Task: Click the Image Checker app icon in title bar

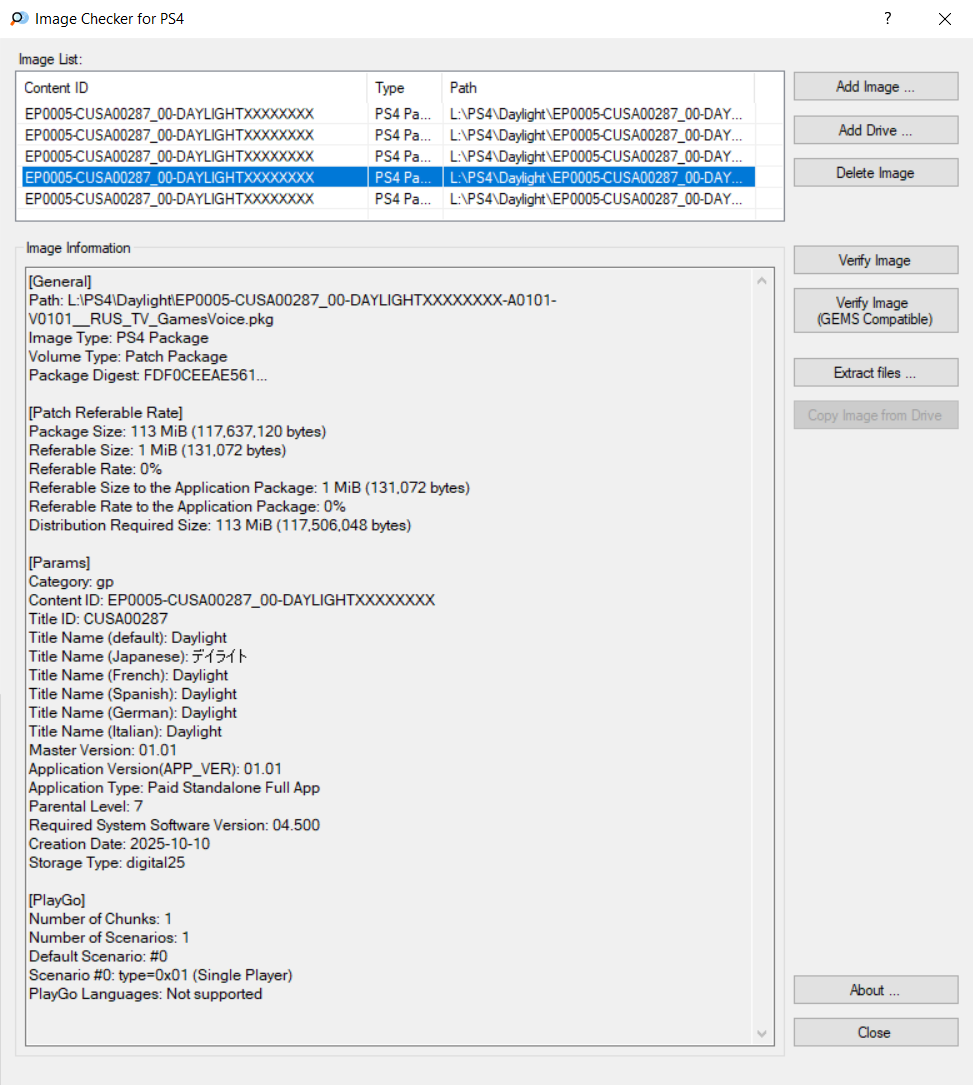Action: point(19,19)
